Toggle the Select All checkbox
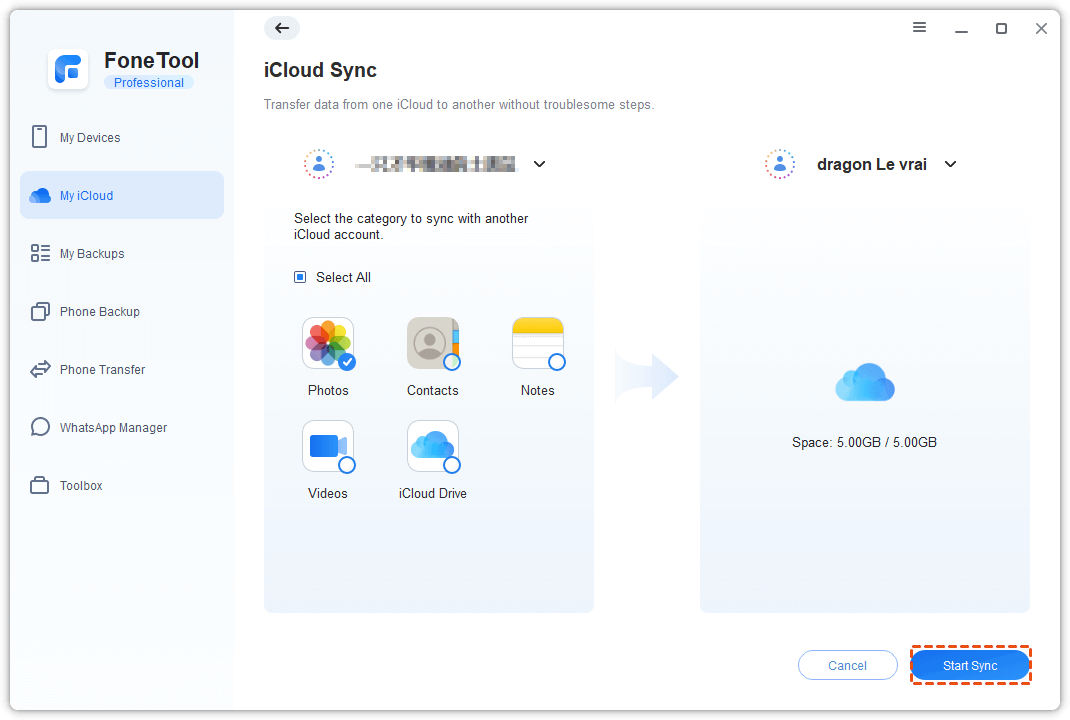 300,277
